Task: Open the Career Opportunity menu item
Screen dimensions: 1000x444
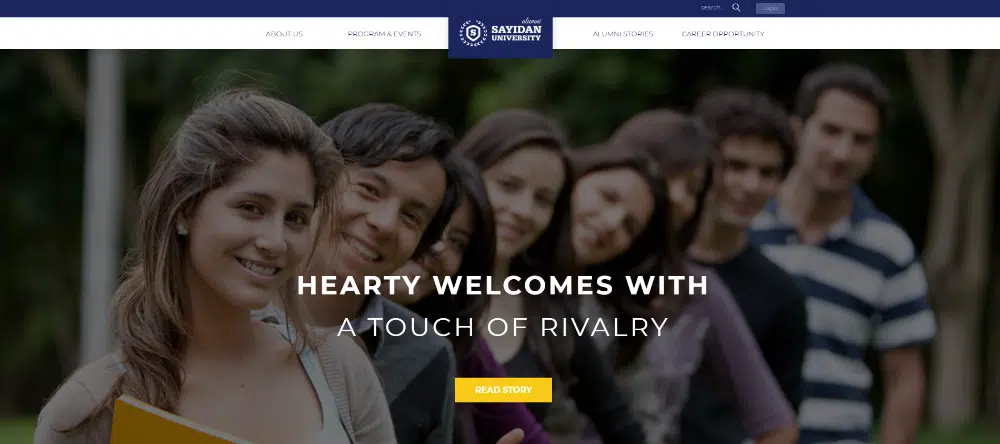Action: 723,34
